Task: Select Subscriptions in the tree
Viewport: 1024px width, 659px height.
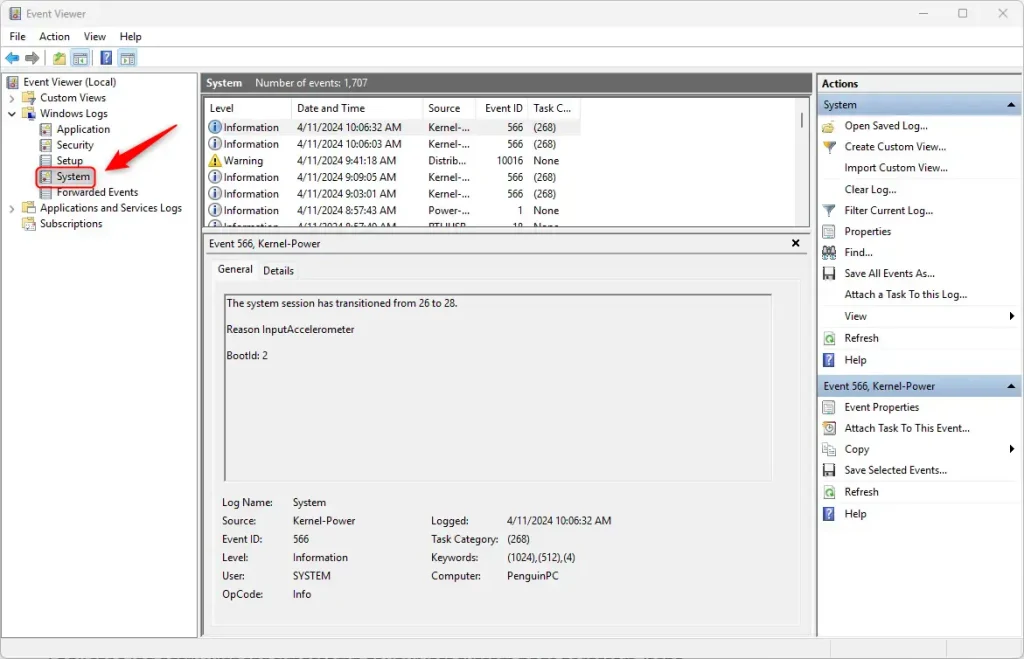Action: tap(71, 223)
